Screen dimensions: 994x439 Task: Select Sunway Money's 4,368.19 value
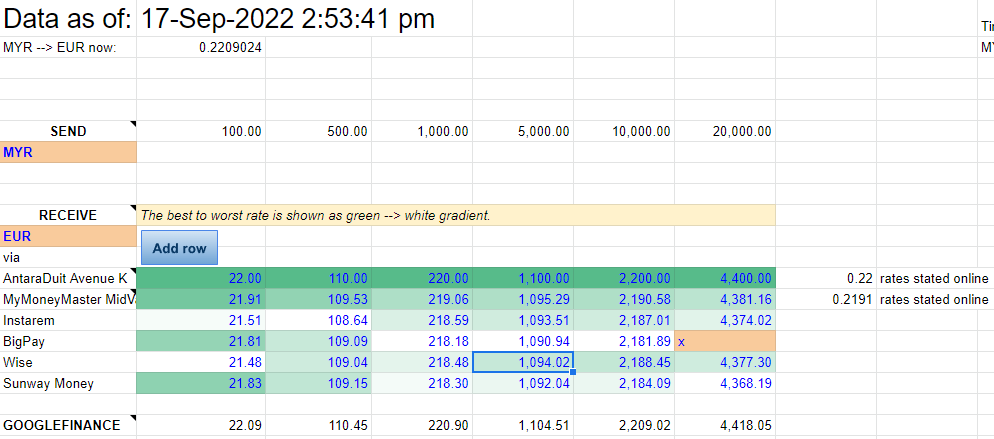point(725,383)
